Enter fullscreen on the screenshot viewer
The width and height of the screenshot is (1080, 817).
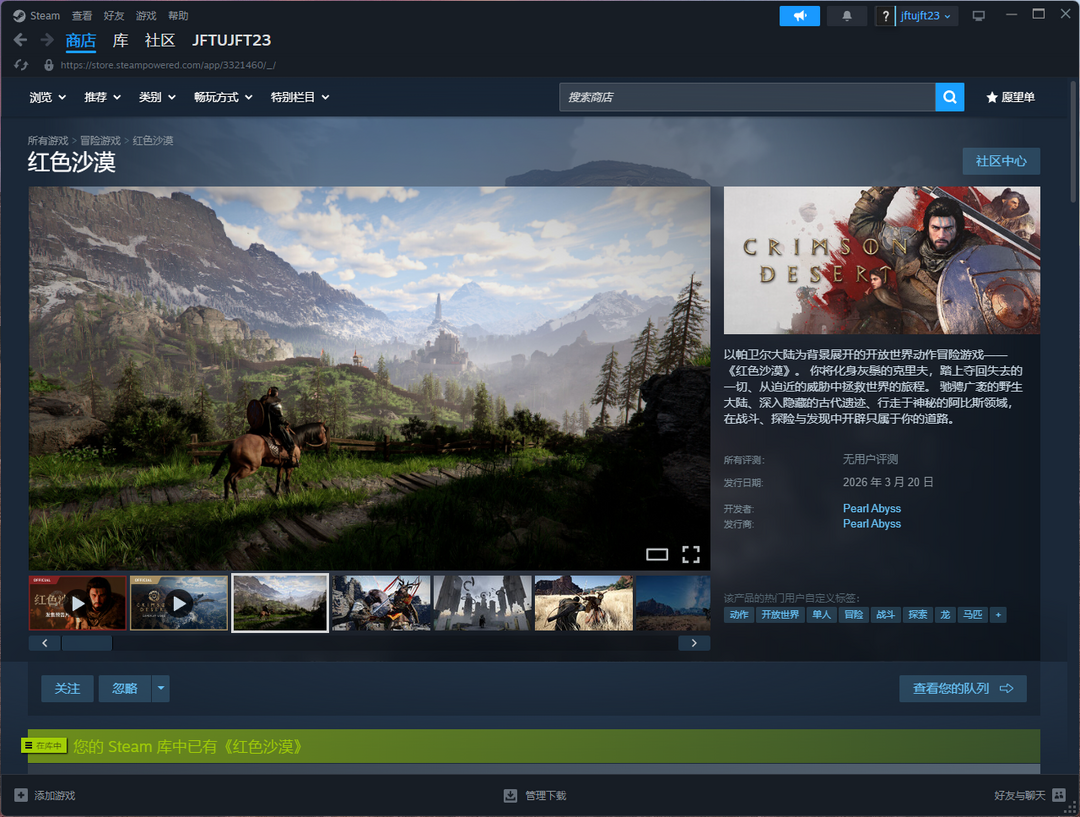(x=690, y=554)
